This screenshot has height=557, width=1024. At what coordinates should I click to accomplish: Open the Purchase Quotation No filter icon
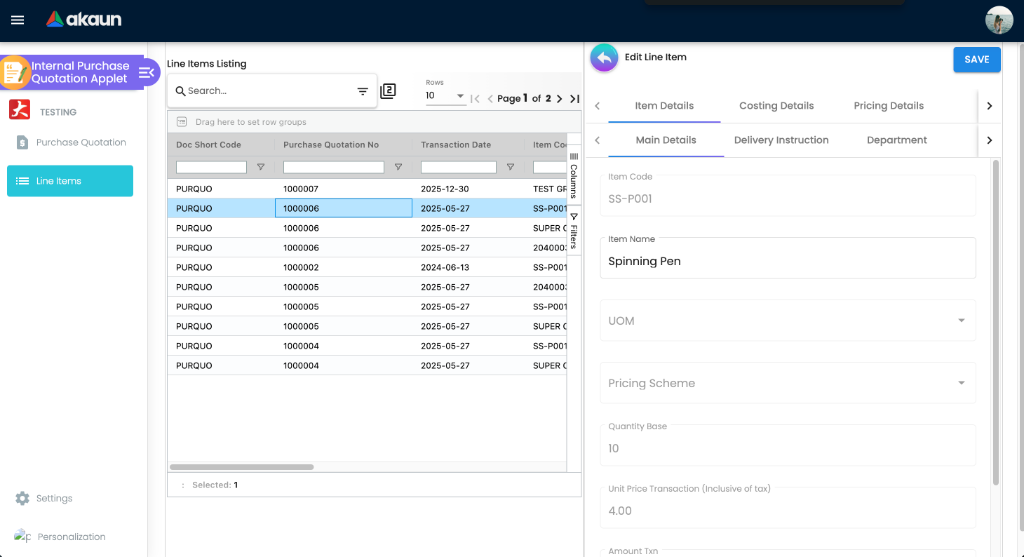tap(398, 167)
